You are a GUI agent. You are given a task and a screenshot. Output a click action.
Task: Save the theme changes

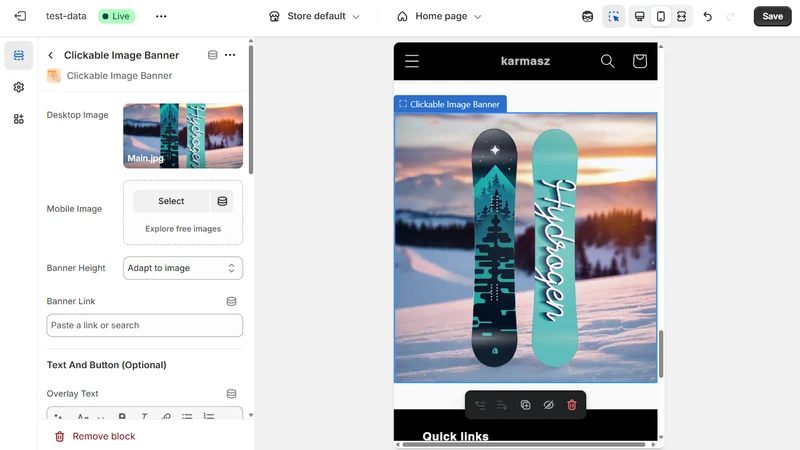pos(772,16)
